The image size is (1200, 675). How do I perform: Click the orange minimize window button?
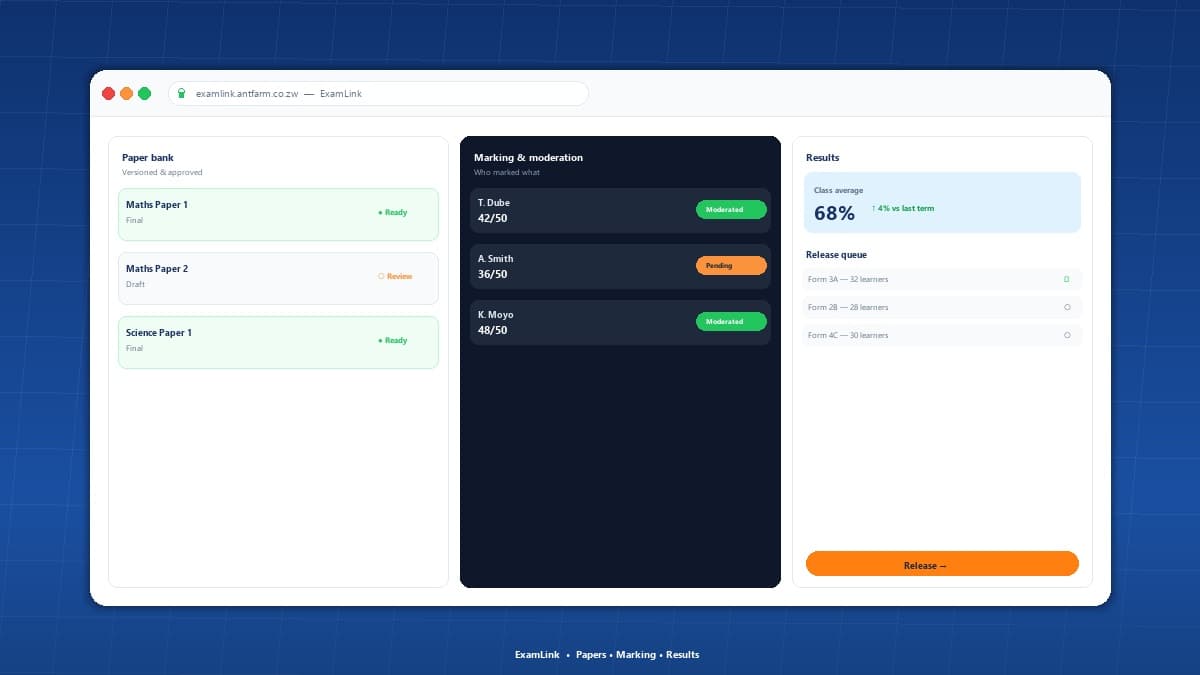tap(126, 94)
